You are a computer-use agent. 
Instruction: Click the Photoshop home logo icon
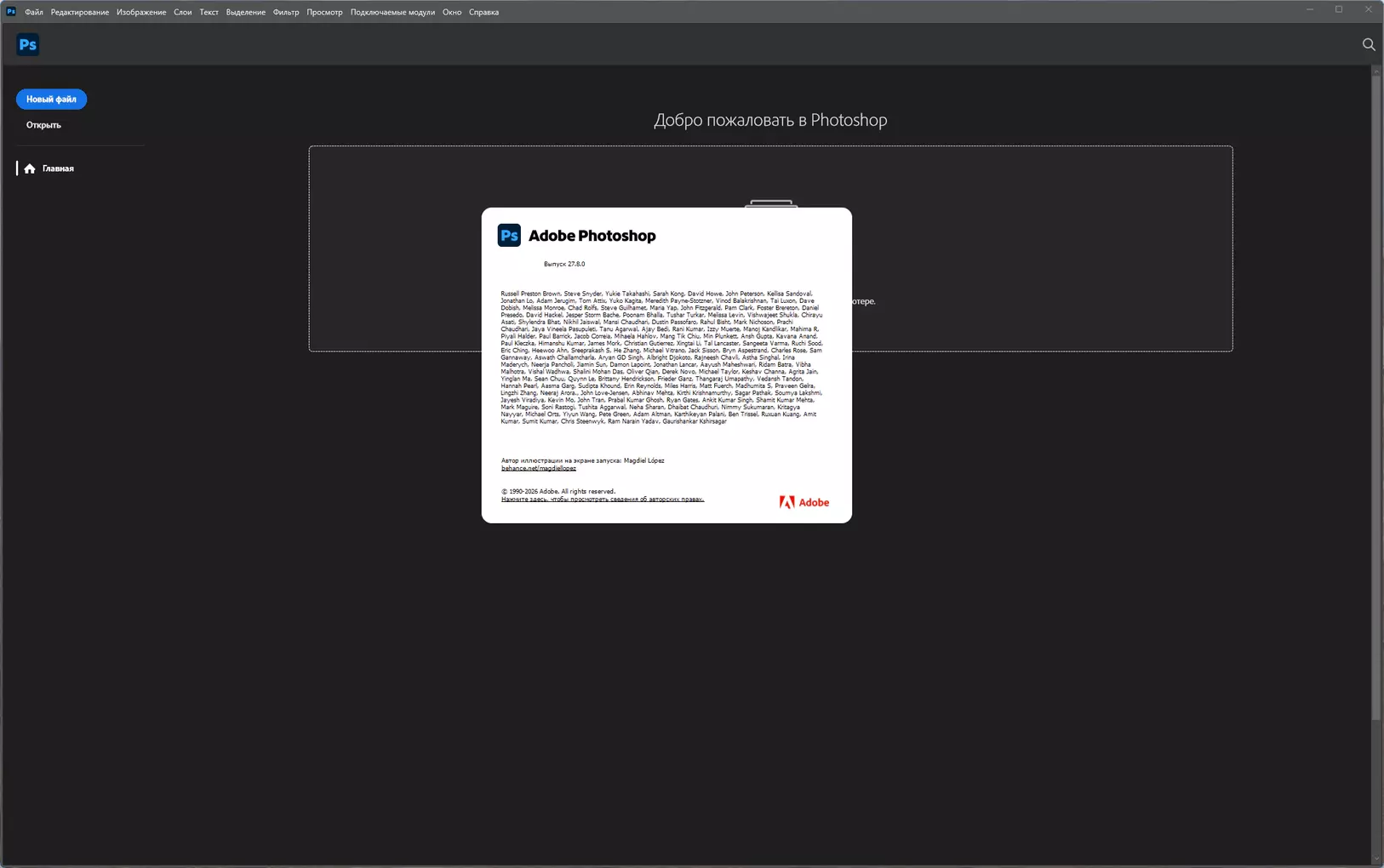[x=28, y=44]
